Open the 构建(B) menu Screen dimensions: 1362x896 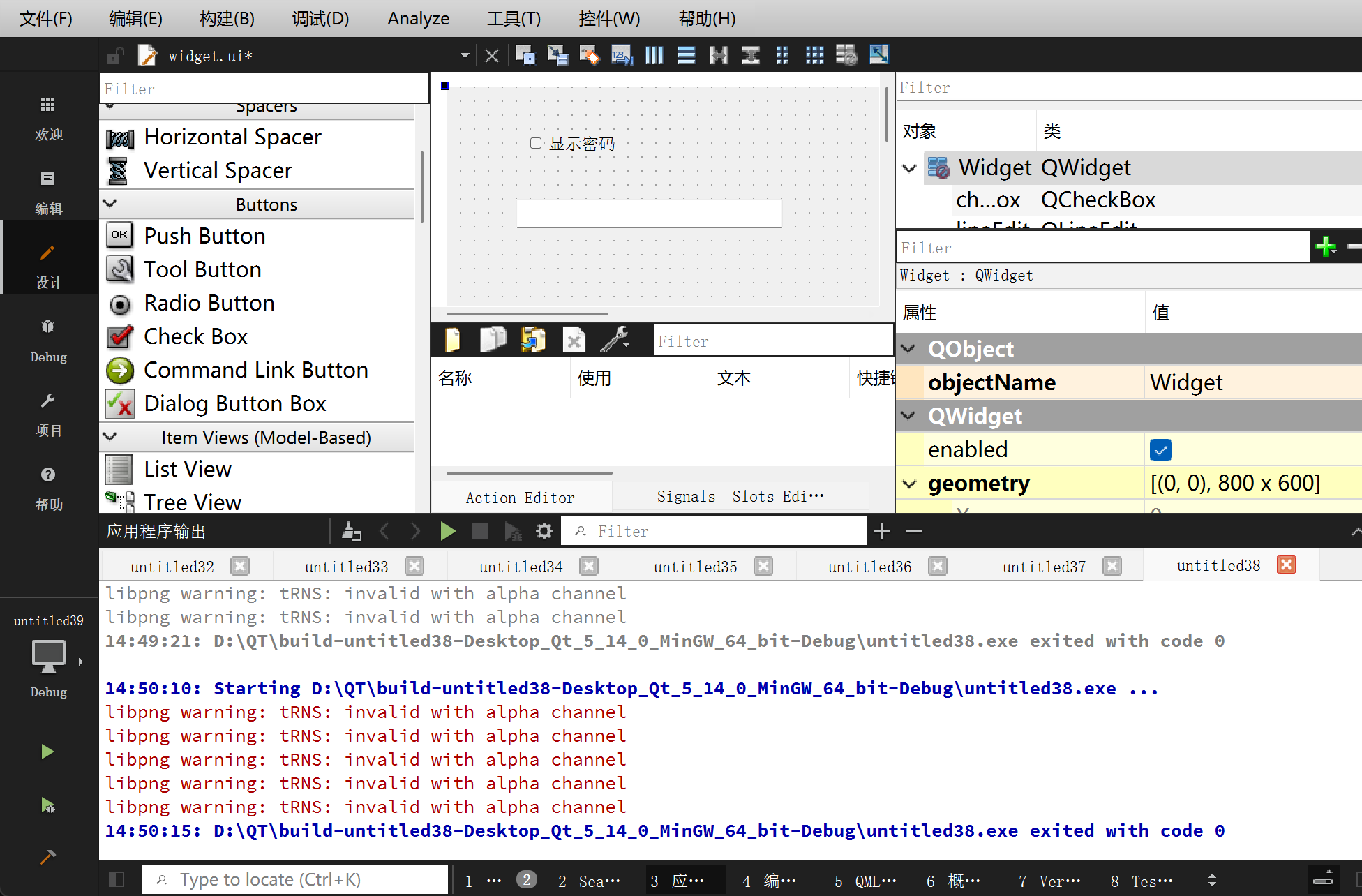coord(226,19)
